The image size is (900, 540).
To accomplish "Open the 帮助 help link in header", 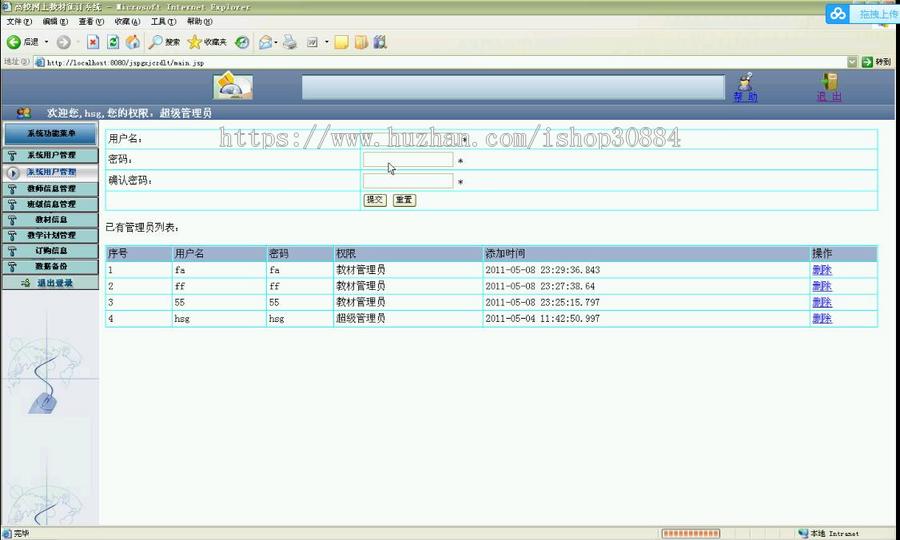I will [746, 96].
